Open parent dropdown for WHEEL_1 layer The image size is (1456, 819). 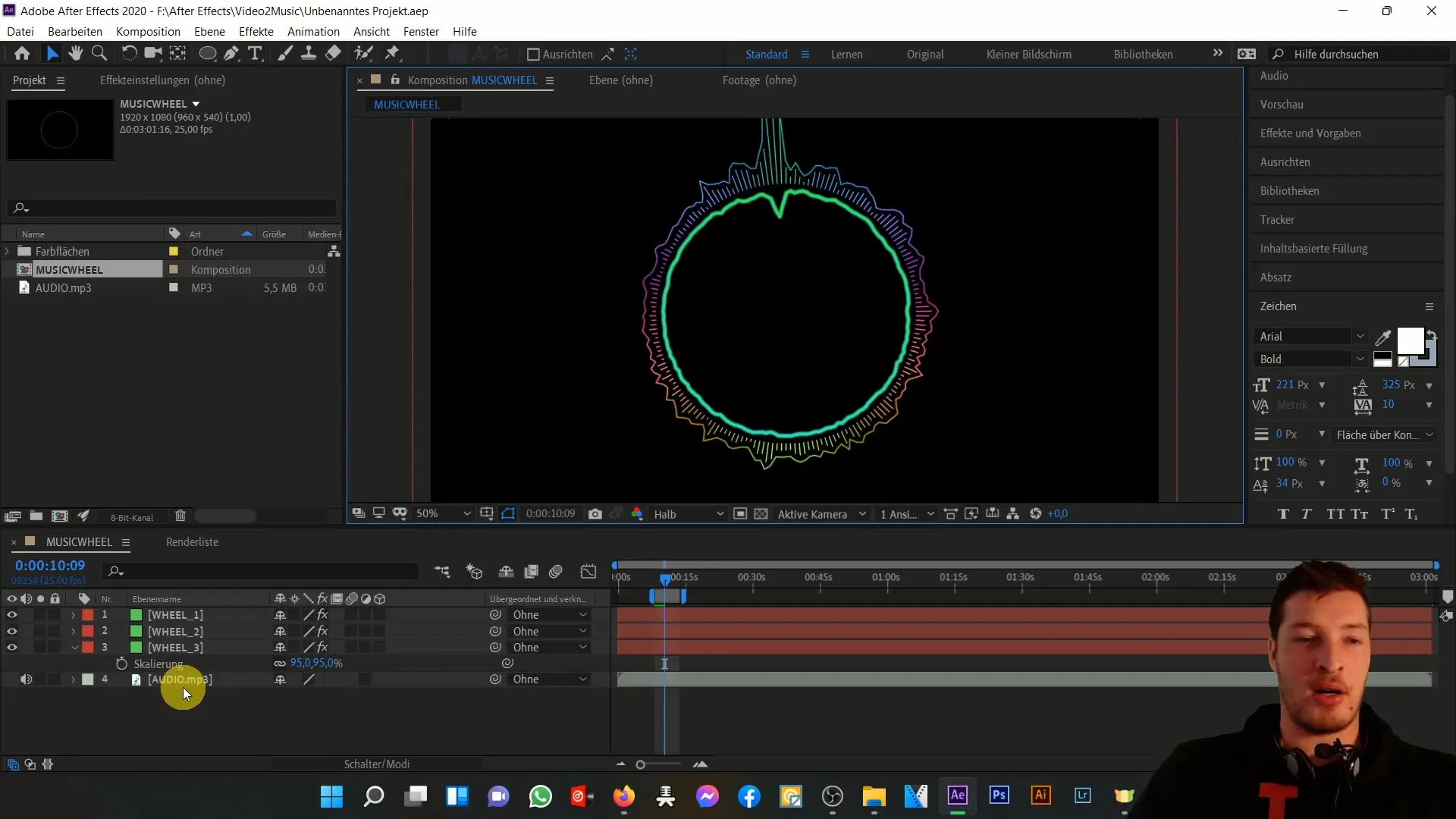click(550, 615)
